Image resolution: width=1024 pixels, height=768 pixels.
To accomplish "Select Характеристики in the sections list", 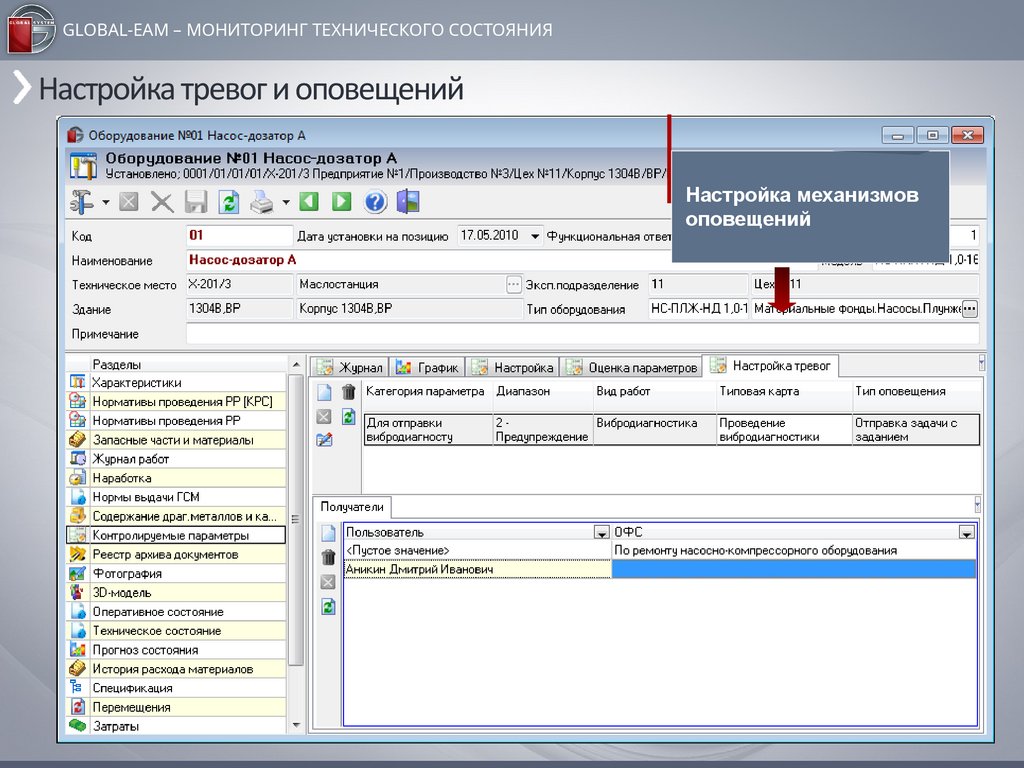I will 136,383.
